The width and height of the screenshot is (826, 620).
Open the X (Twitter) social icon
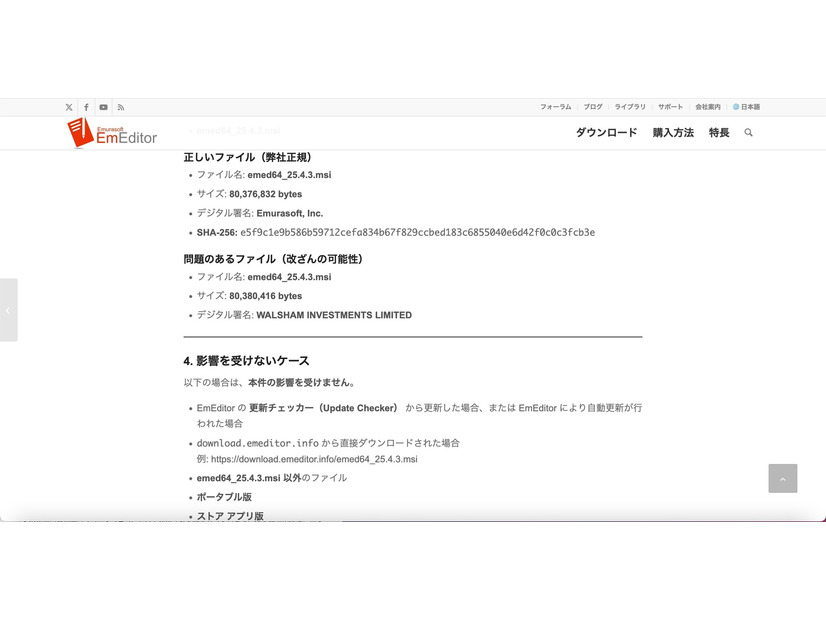pyautogui.click(x=69, y=107)
